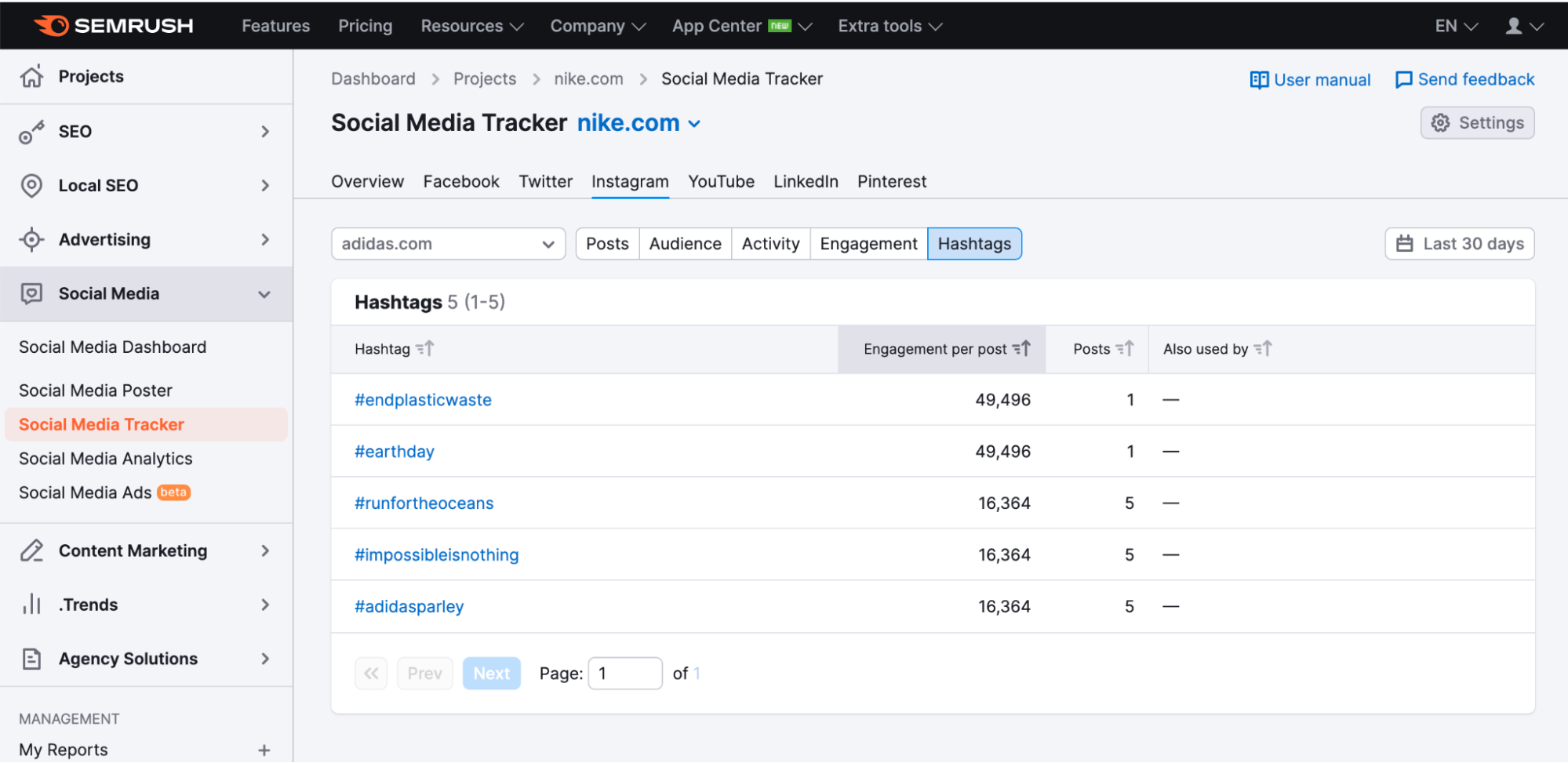
Task: Sort by Posts column icon
Action: point(1125,349)
